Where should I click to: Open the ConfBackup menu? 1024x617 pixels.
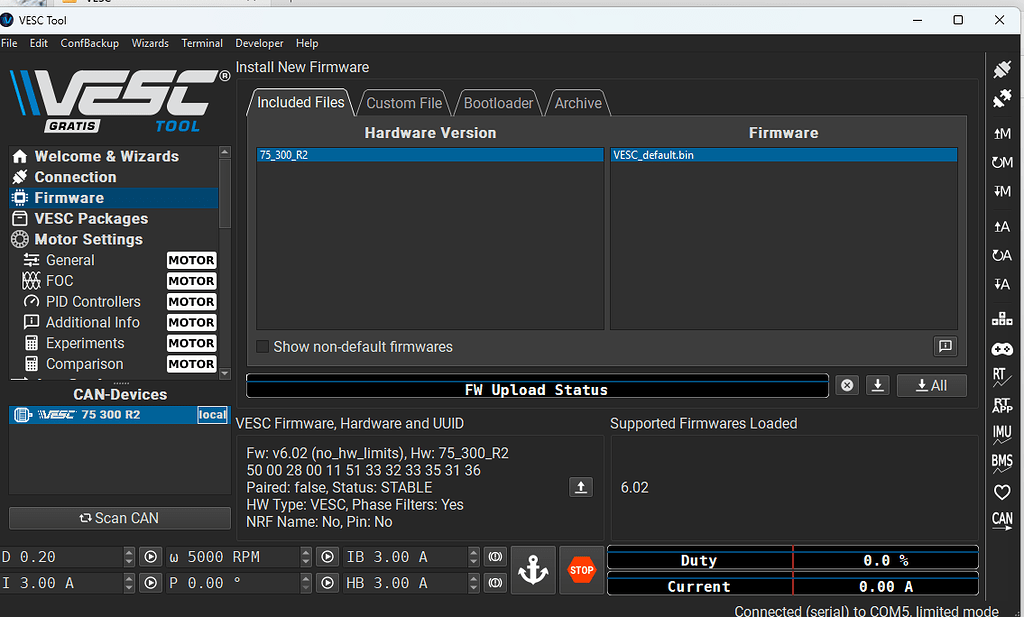89,43
